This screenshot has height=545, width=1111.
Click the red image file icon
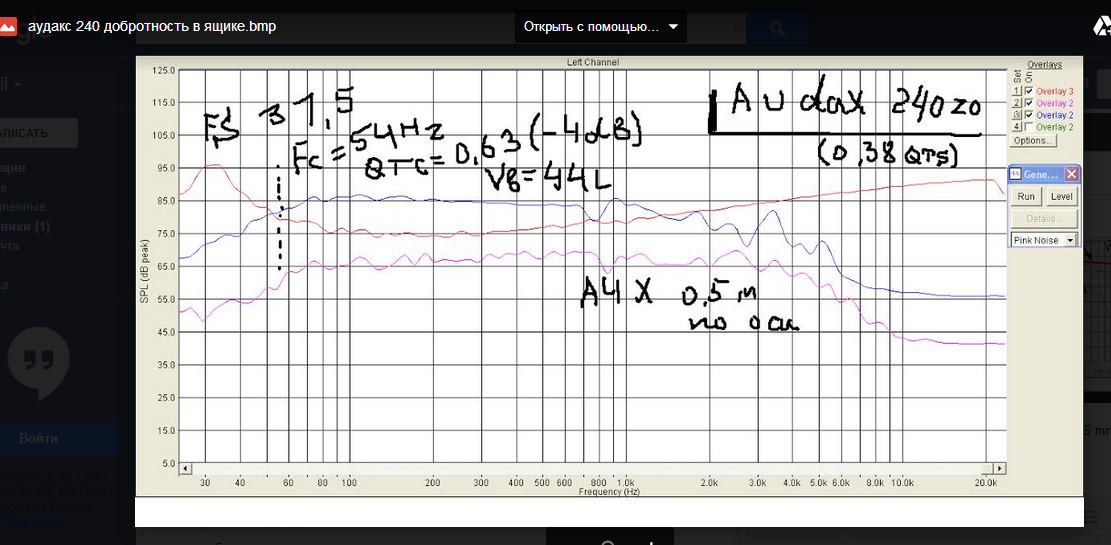pos(8,27)
